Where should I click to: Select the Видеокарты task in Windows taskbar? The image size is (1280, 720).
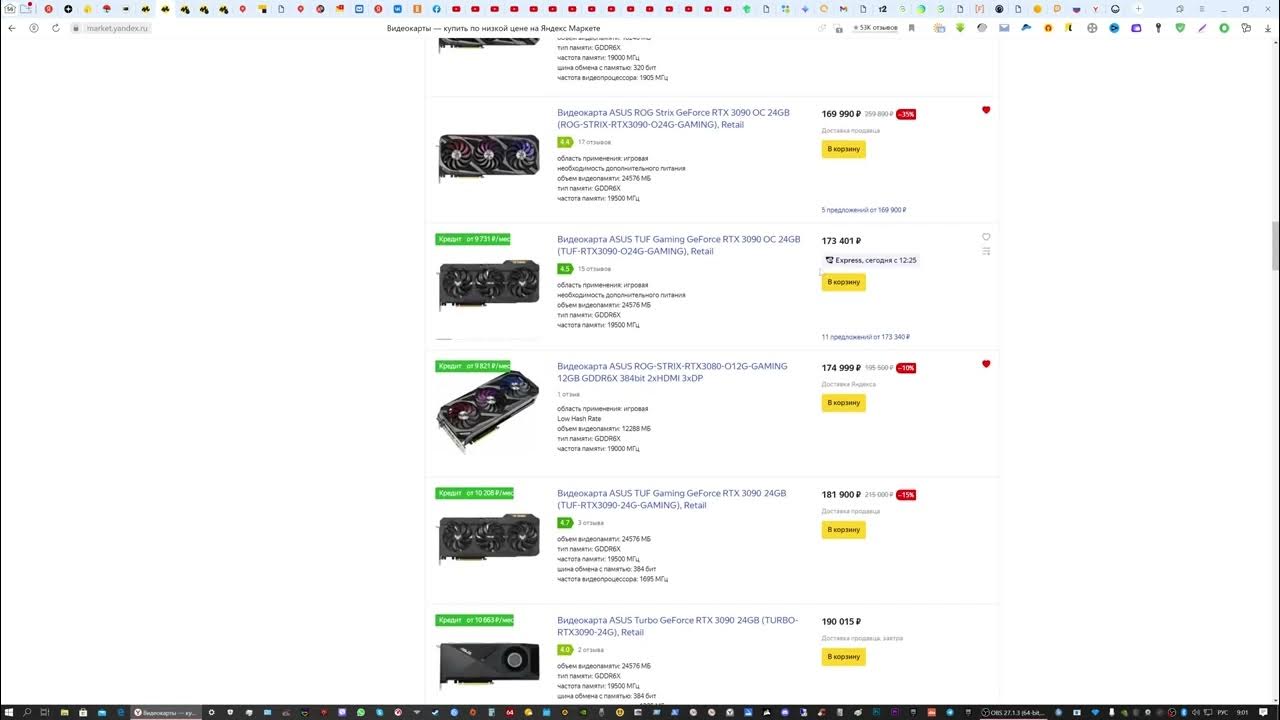tap(167, 712)
